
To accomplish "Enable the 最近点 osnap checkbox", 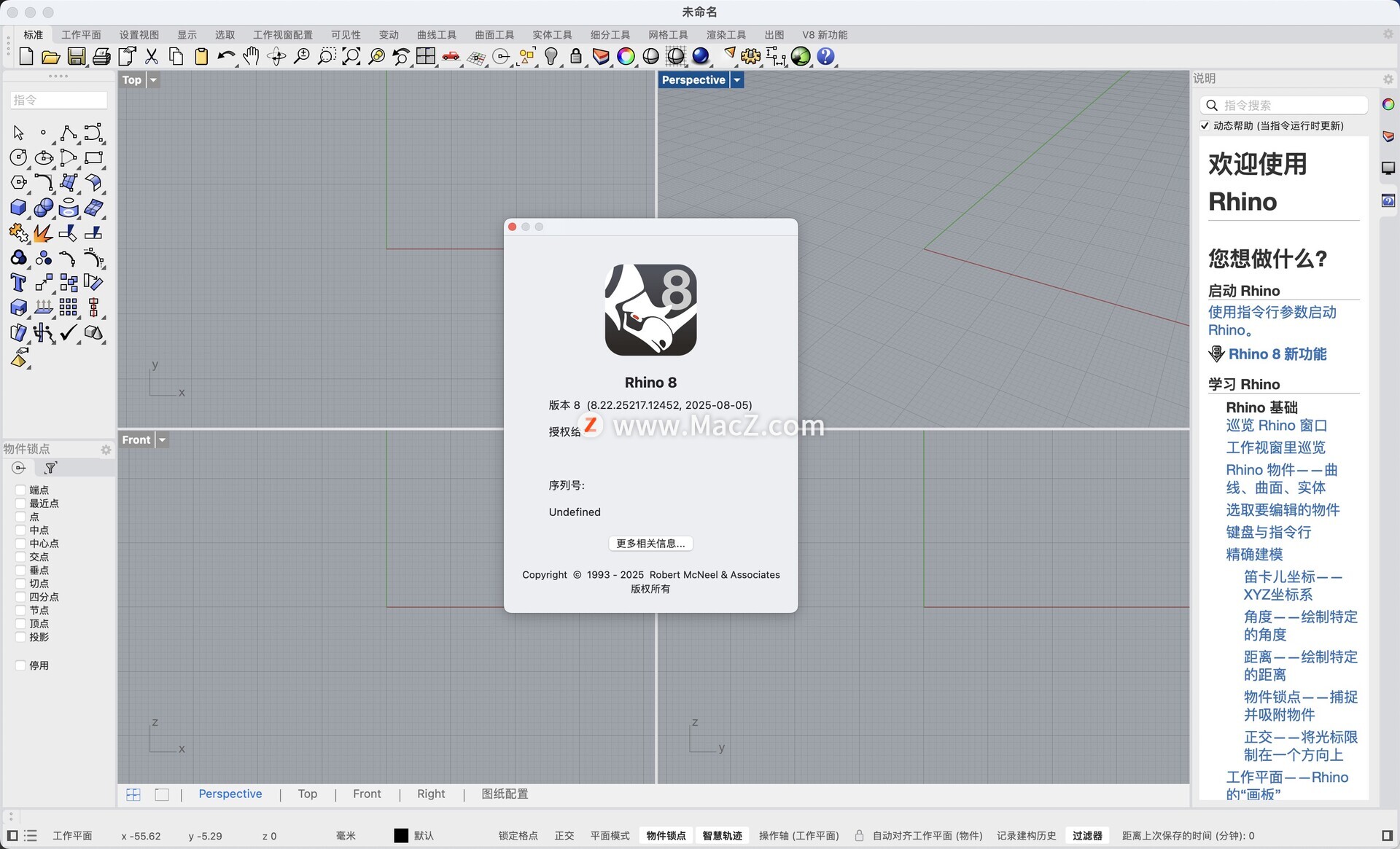I will pyautogui.click(x=20, y=503).
